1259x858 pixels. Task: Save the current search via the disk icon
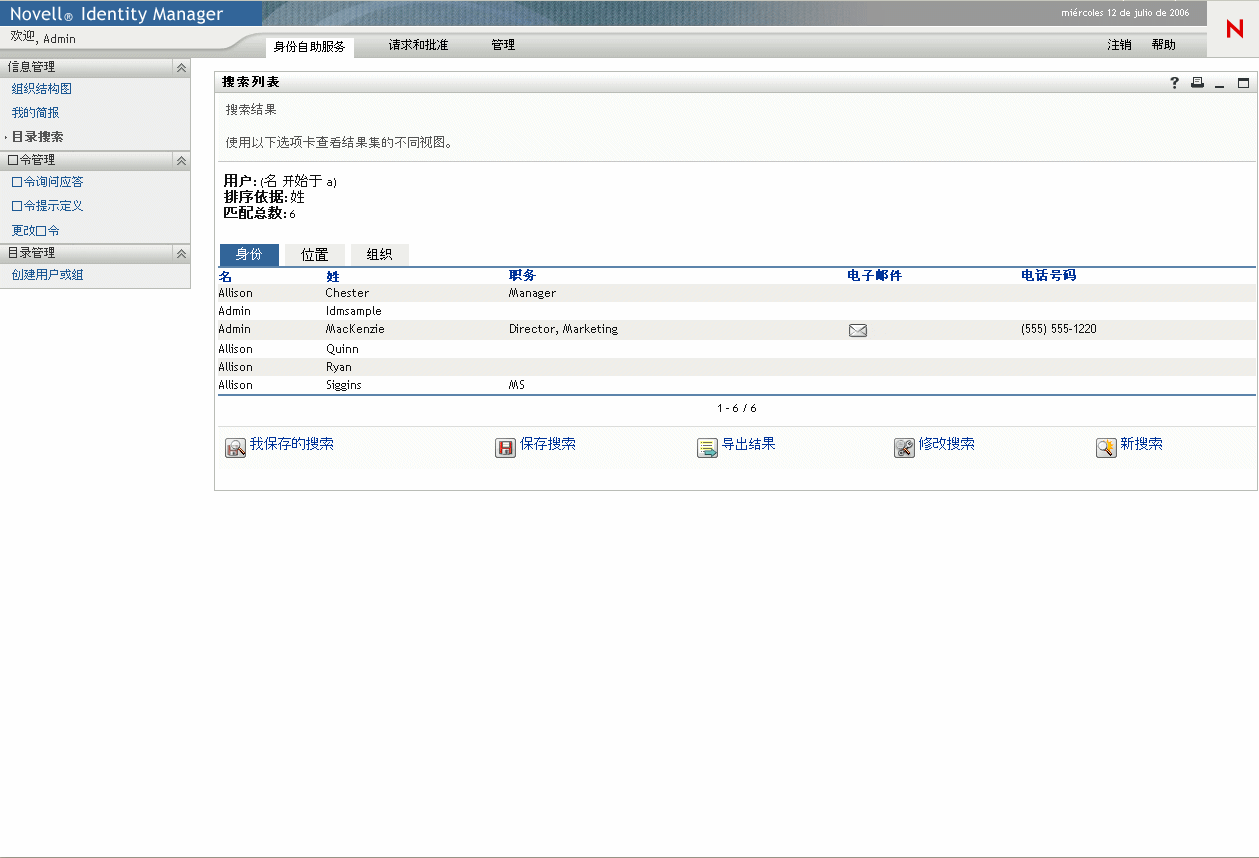tap(505, 447)
